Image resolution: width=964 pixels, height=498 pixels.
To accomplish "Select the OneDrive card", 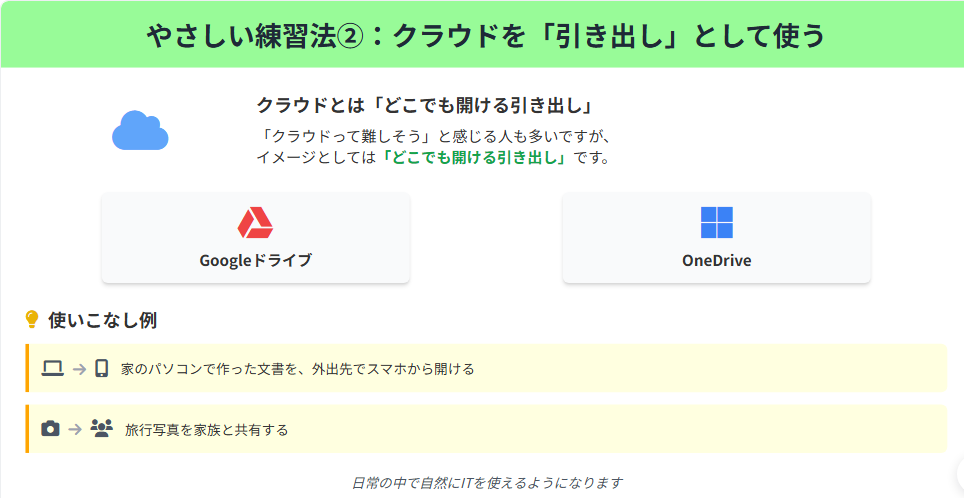I will pos(716,238).
